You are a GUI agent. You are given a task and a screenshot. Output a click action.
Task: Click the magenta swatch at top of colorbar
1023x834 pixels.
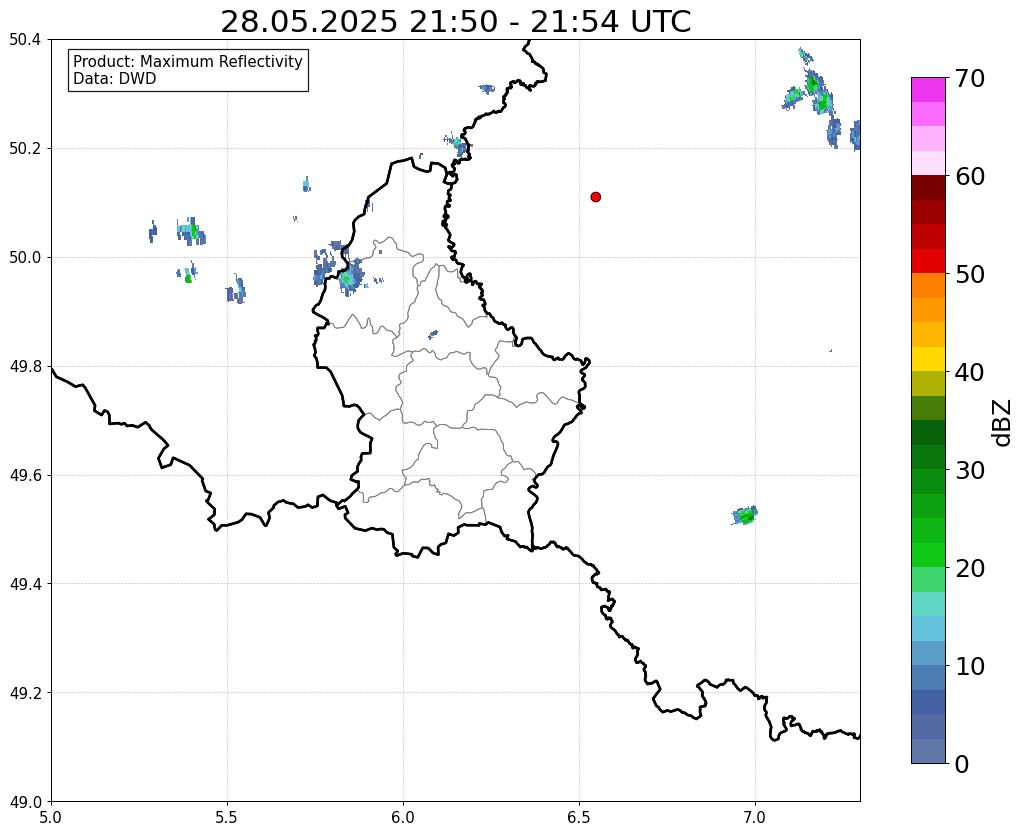928,90
